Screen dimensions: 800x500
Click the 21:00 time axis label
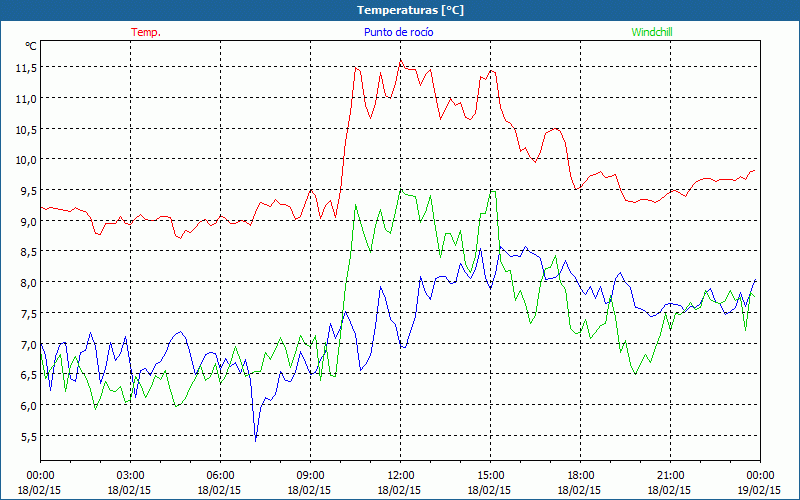pyautogui.click(x=670, y=476)
